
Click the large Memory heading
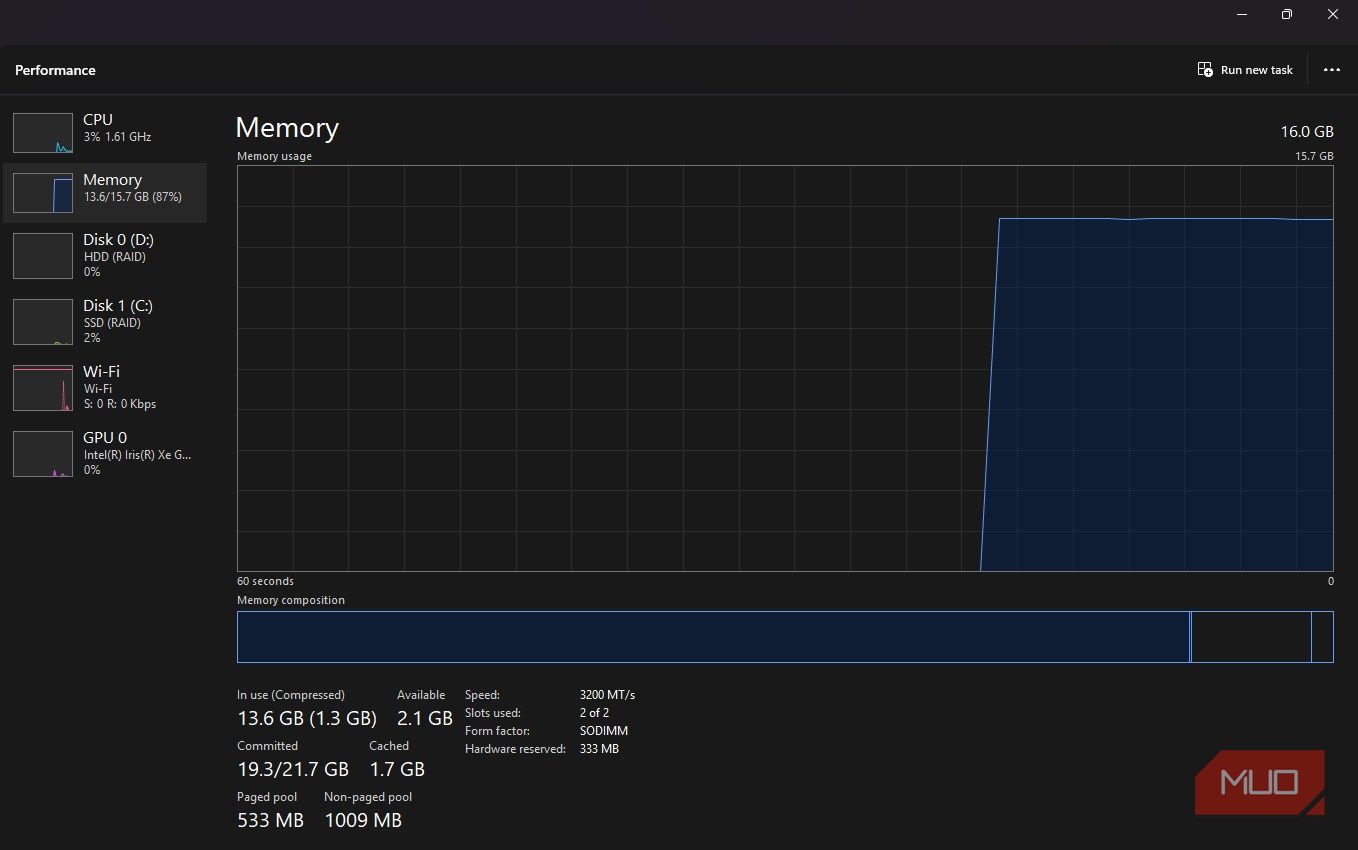pyautogui.click(x=287, y=128)
